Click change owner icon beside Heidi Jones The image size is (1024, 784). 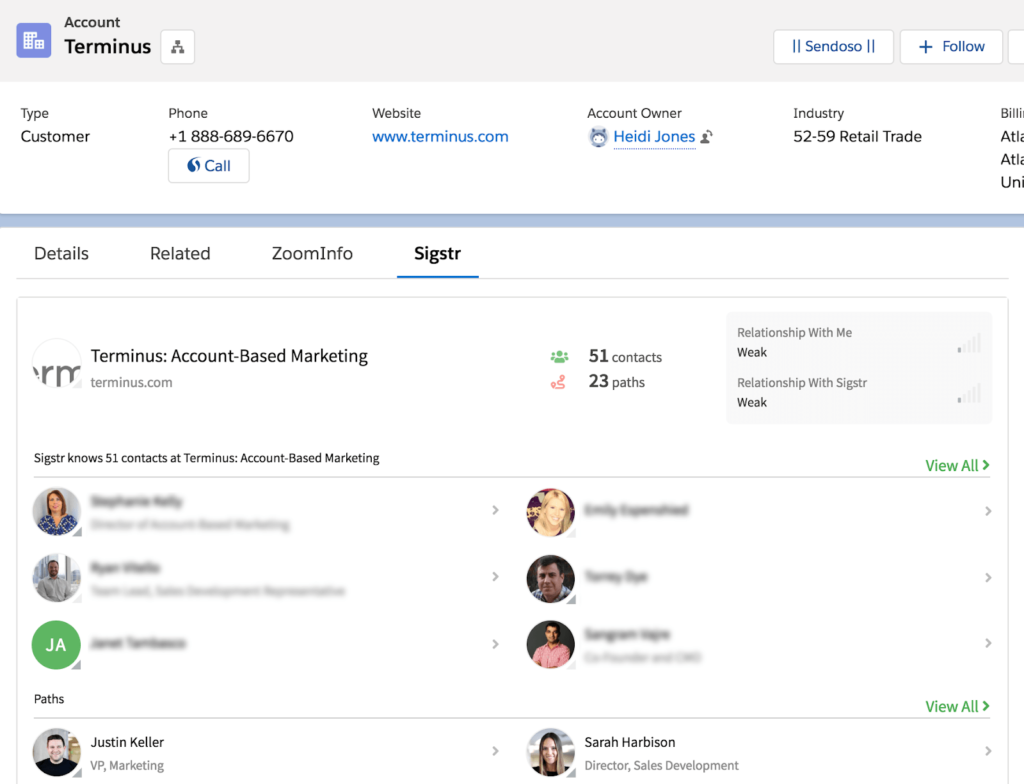click(x=707, y=137)
